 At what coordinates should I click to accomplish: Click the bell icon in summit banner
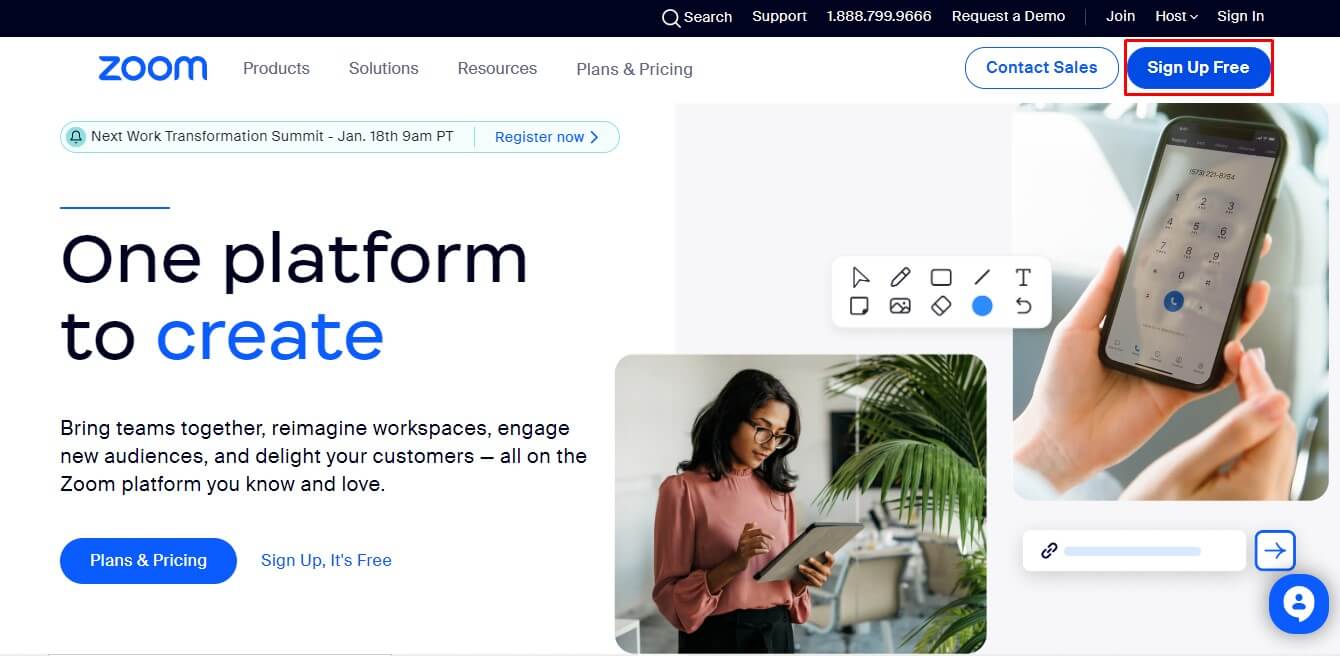76,137
